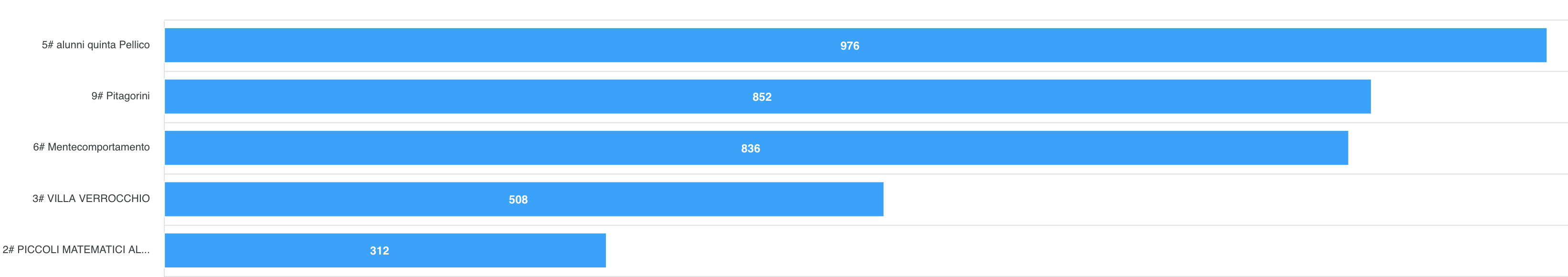The width and height of the screenshot is (1568, 277).
Task: Select the '3# VILLA VERROCCHIO' label
Action: 91,199
